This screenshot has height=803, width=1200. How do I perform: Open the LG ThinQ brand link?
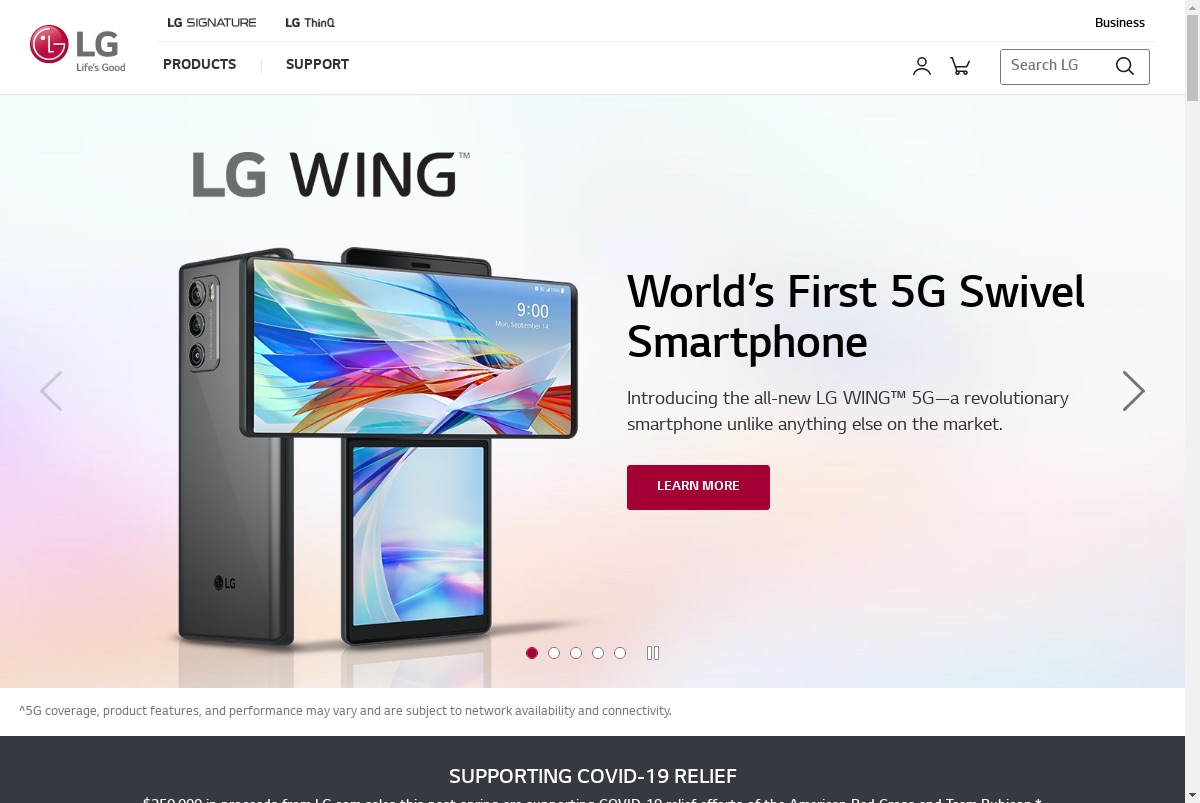(x=310, y=22)
